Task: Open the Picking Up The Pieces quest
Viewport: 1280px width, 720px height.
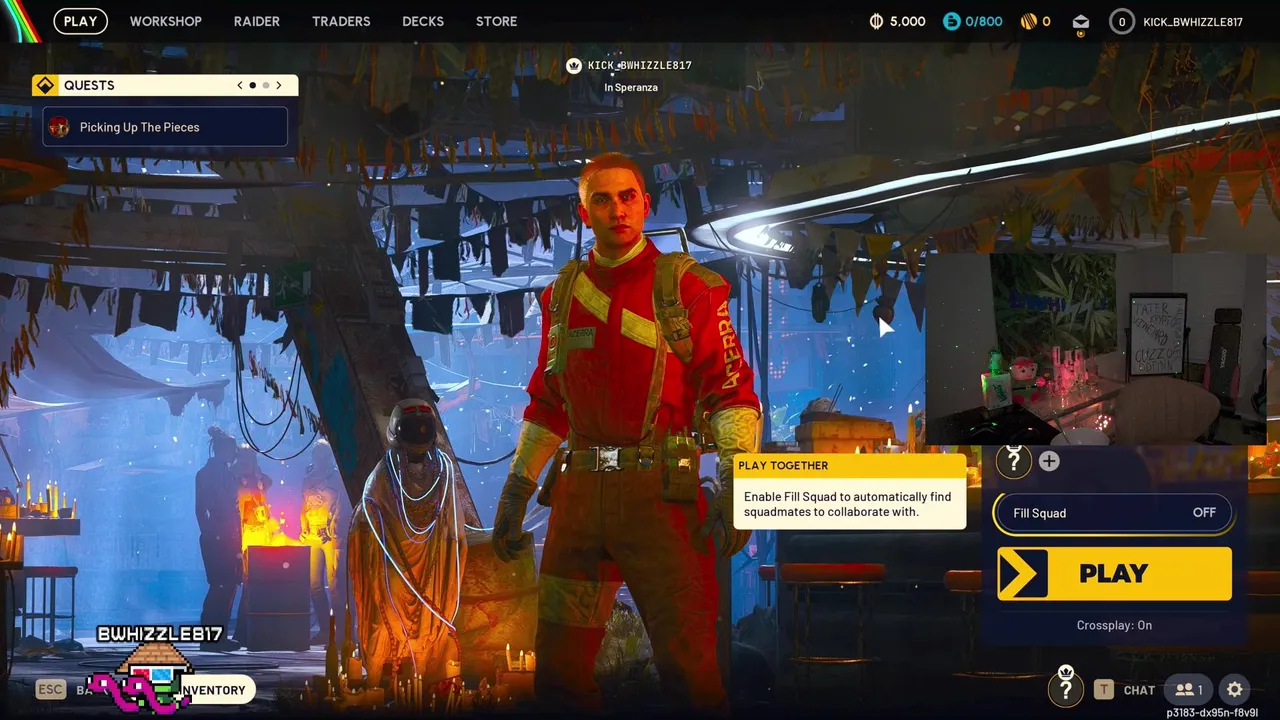Action: click(x=165, y=127)
